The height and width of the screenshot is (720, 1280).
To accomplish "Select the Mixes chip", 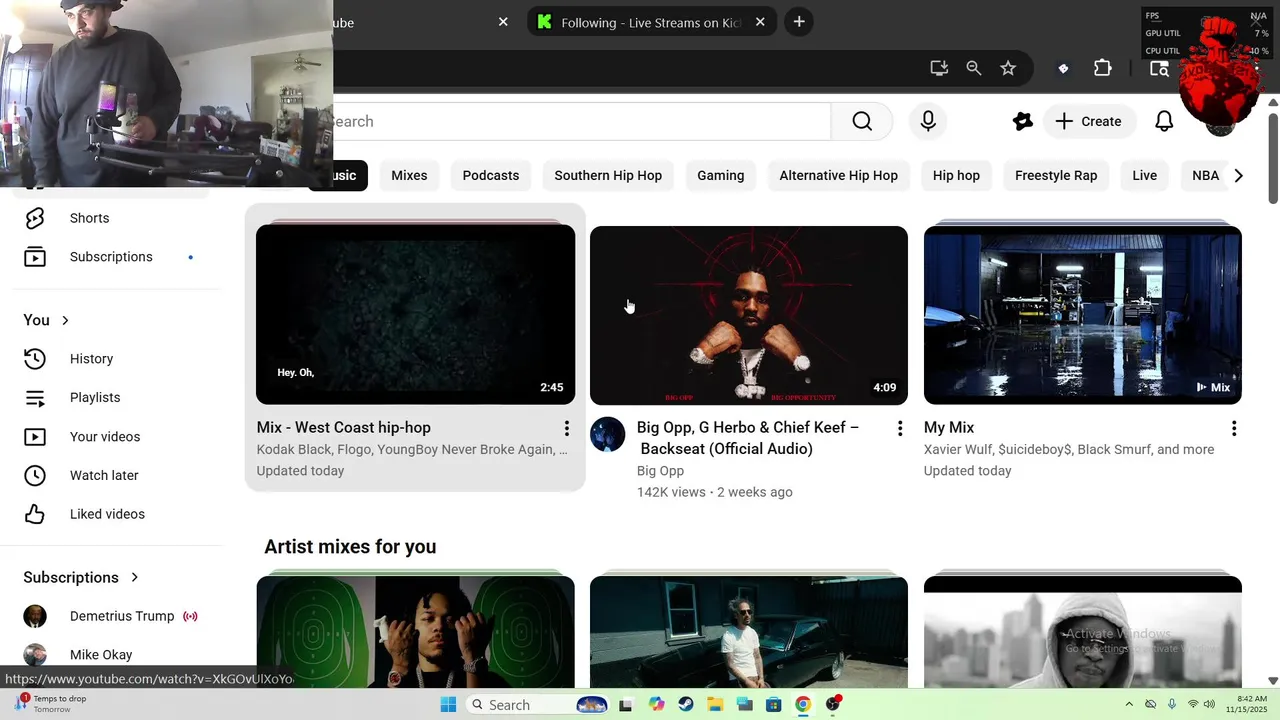I will pos(409,175).
